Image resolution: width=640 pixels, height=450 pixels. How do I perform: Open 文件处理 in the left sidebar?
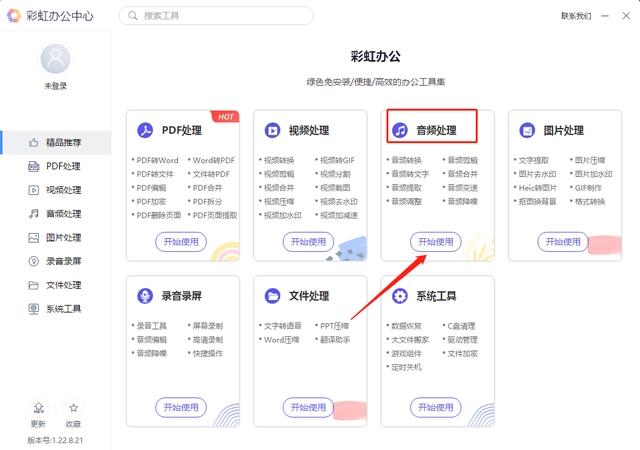click(x=56, y=285)
